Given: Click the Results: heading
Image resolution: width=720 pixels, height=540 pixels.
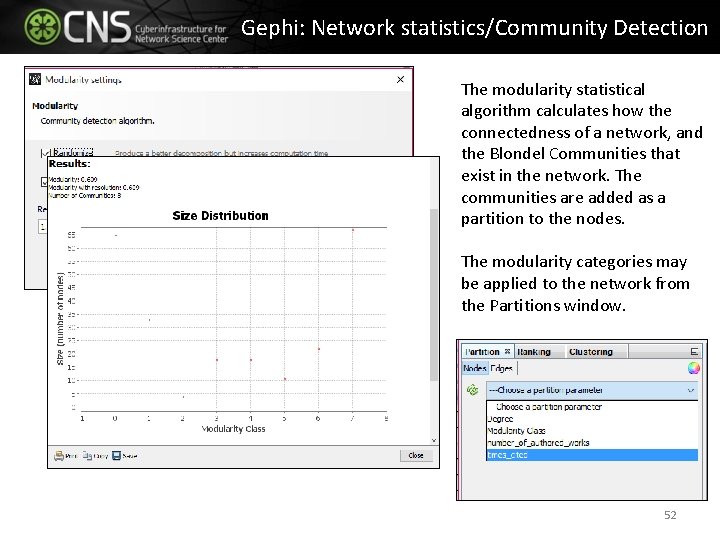Looking at the screenshot, I should [70, 164].
